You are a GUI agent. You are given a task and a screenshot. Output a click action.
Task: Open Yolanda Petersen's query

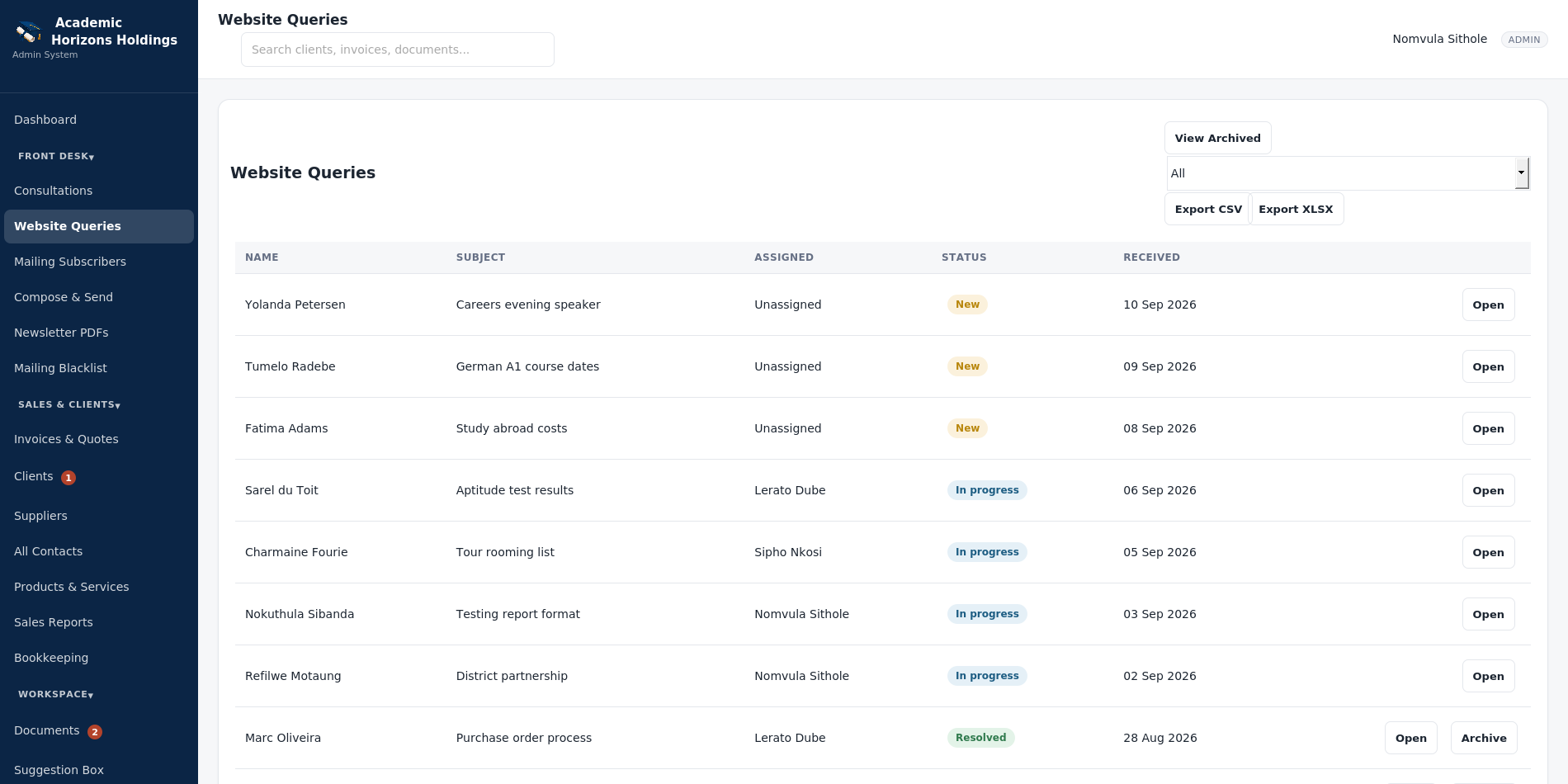(1488, 305)
